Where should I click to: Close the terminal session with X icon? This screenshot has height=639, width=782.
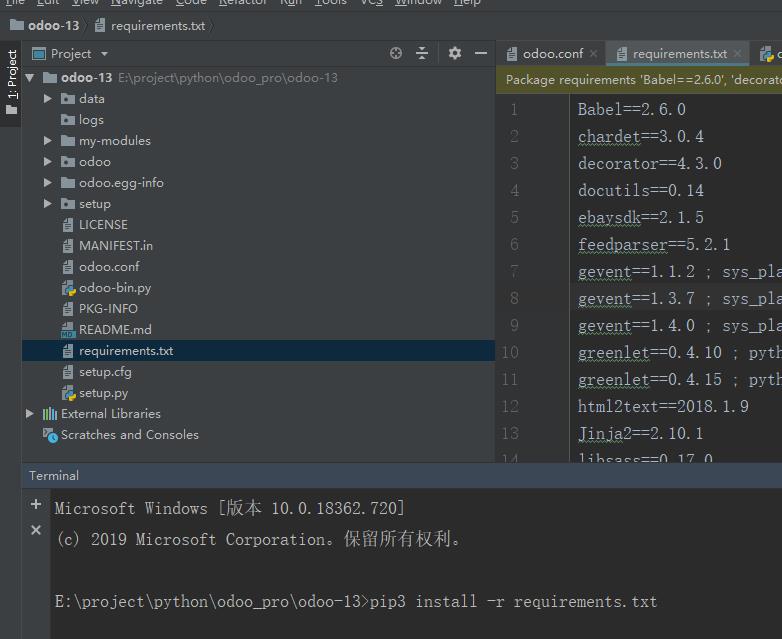36,530
